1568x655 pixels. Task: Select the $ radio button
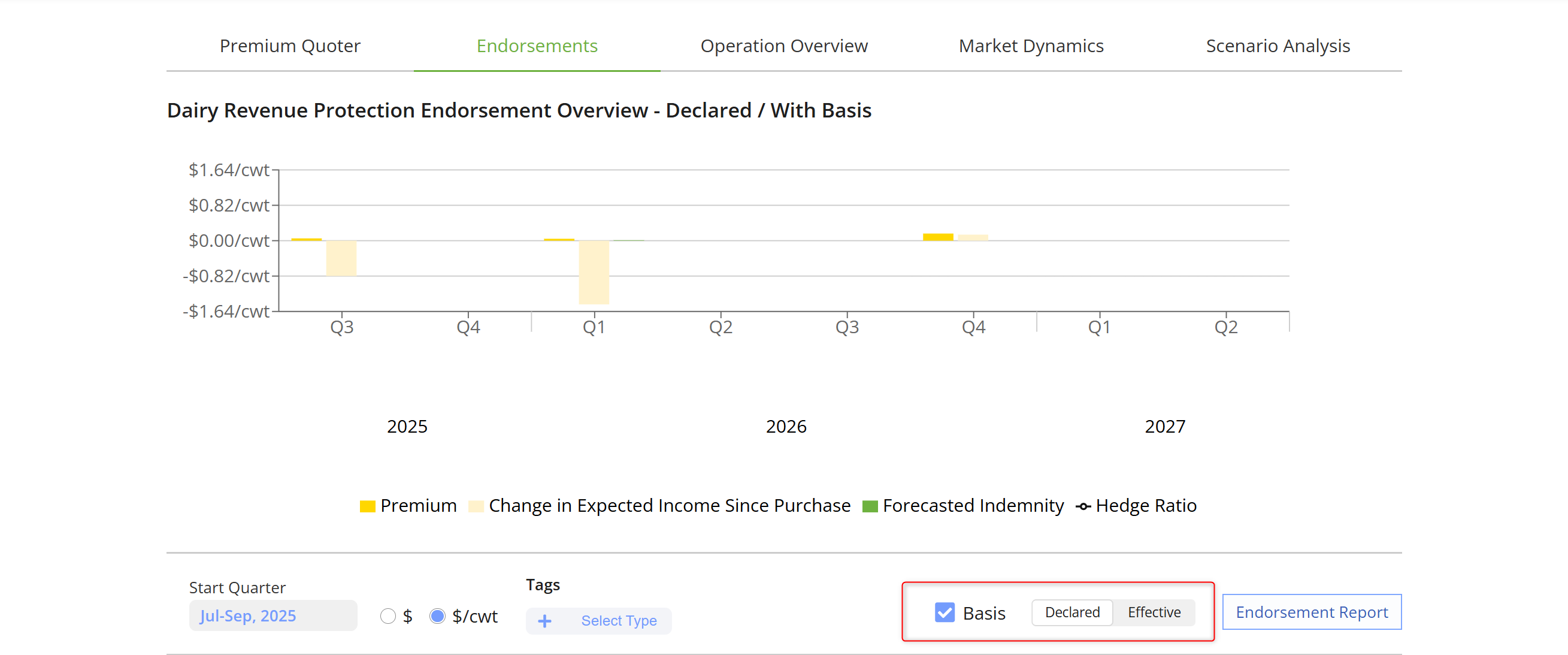pos(388,616)
